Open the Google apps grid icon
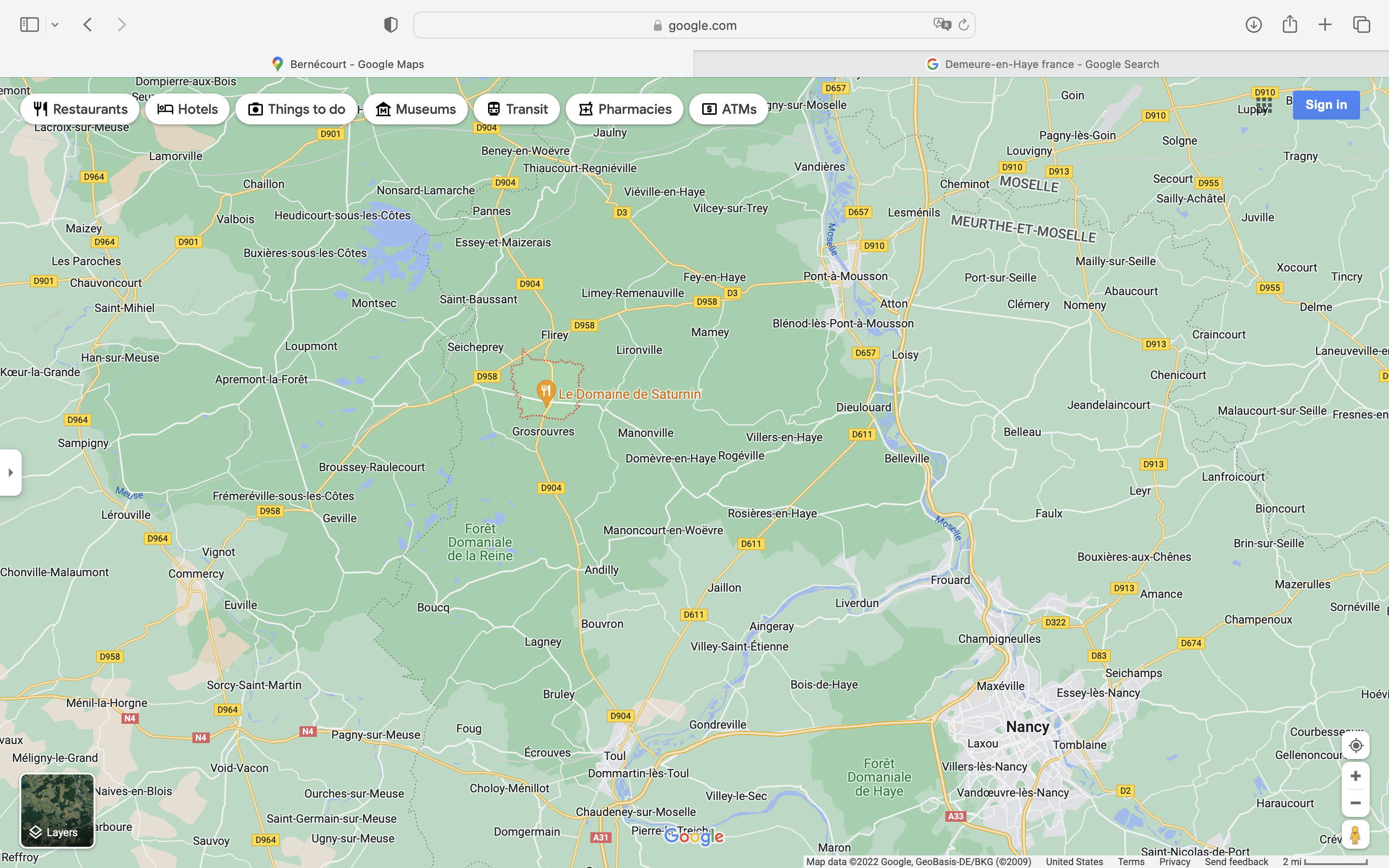Viewport: 1389px width, 868px height. point(1264,105)
